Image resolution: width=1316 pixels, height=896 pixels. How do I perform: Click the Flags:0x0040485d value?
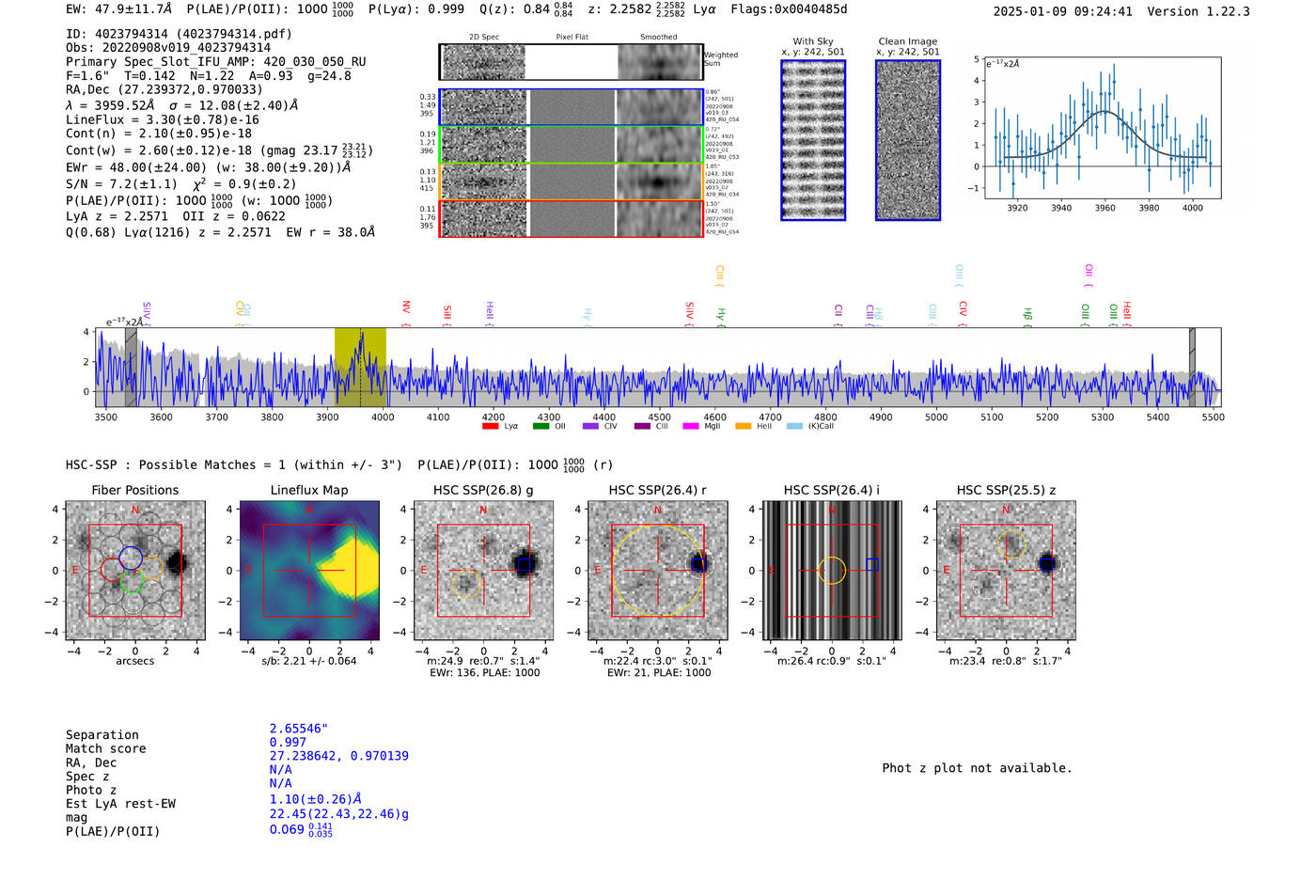[x=789, y=9]
